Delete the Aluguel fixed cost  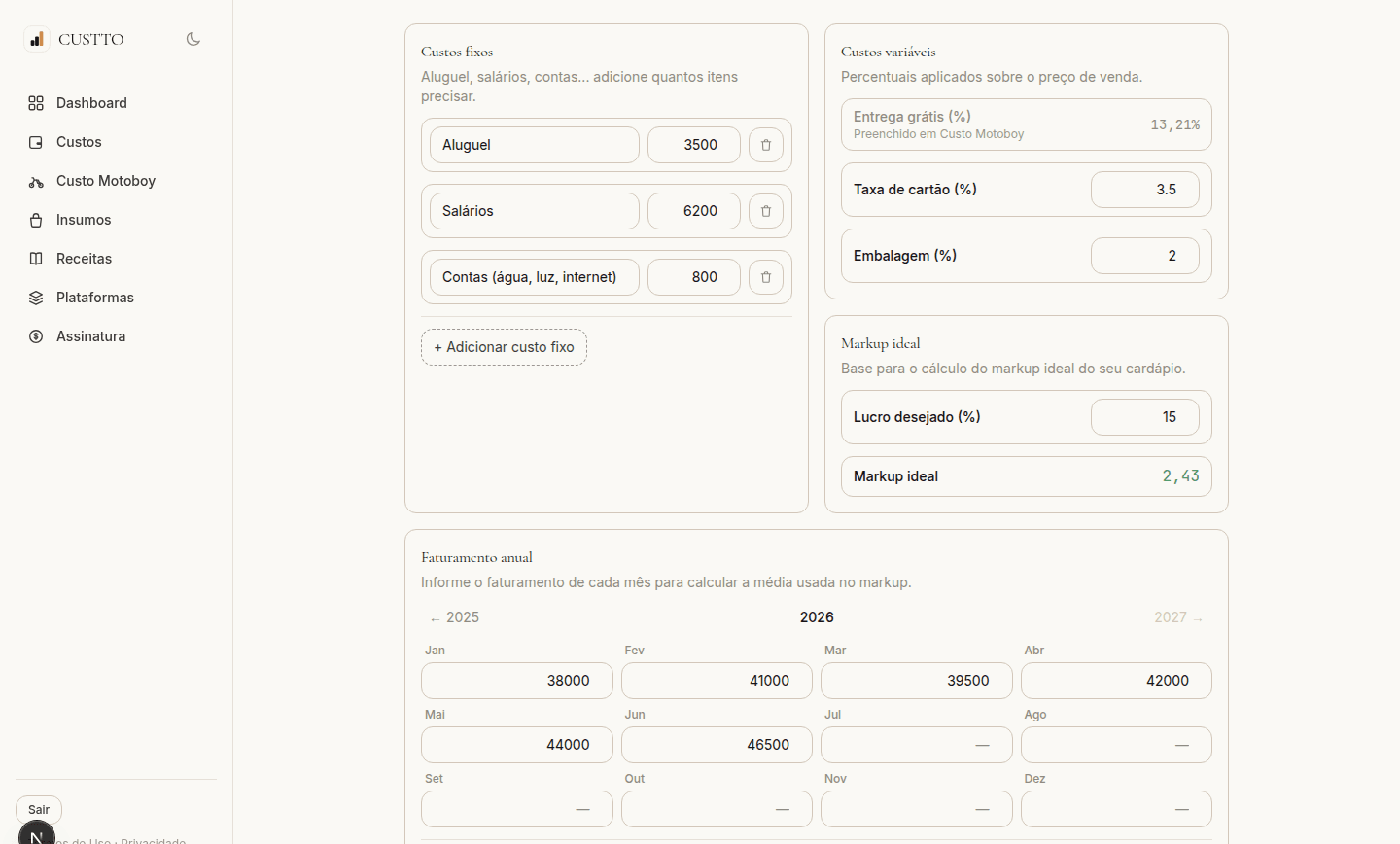[x=766, y=145]
